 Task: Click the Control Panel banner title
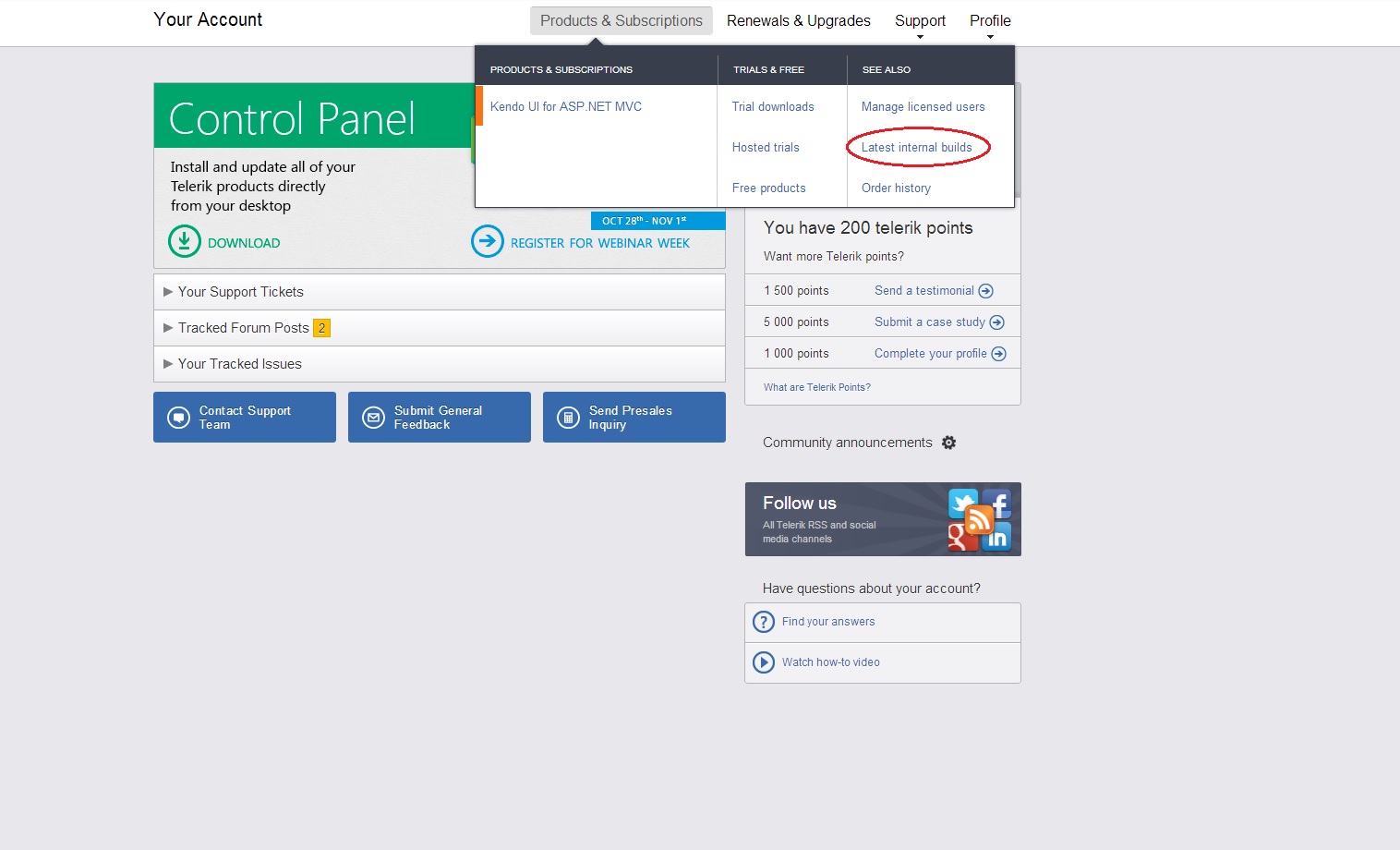click(292, 118)
